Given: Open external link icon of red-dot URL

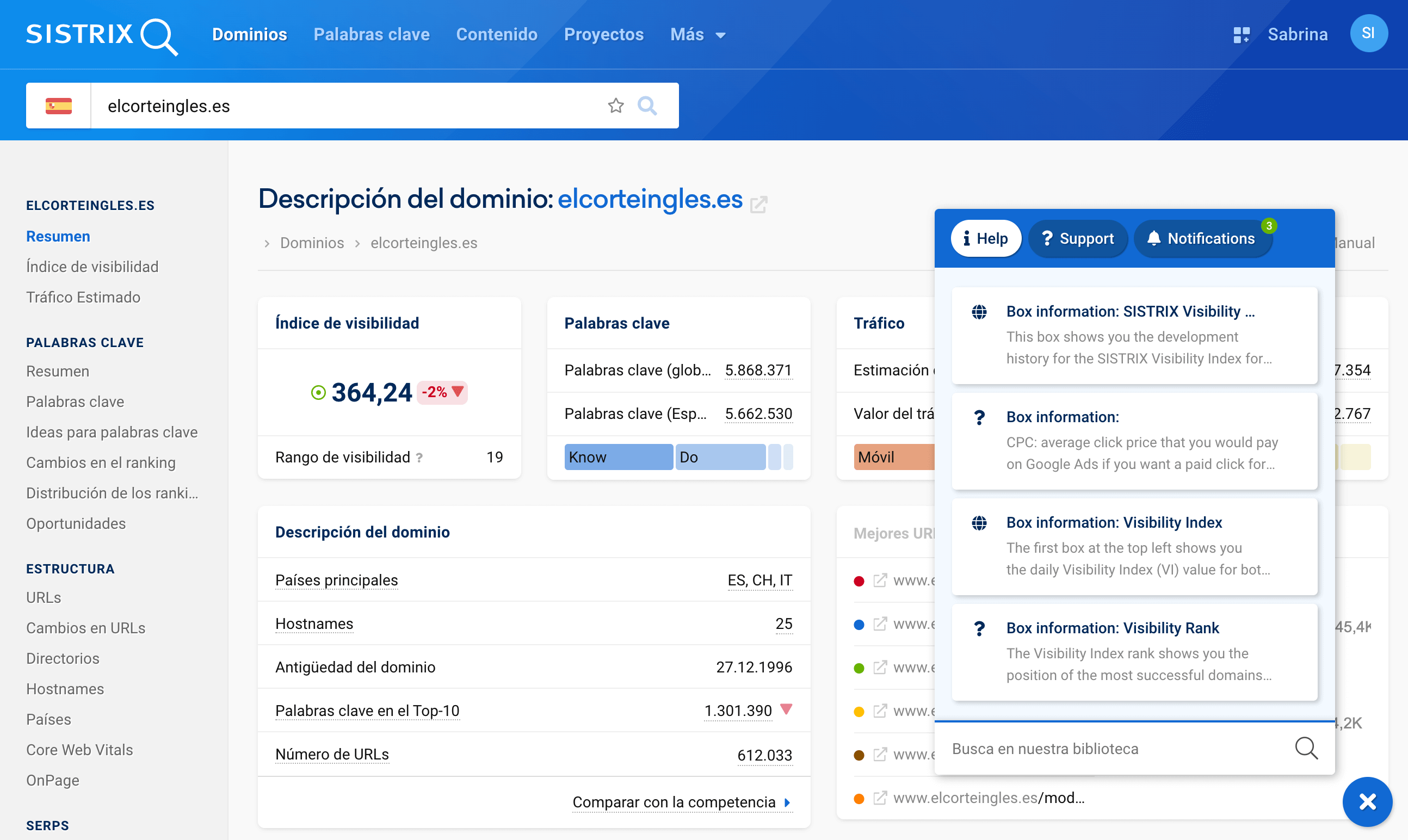Looking at the screenshot, I should click(x=880, y=580).
